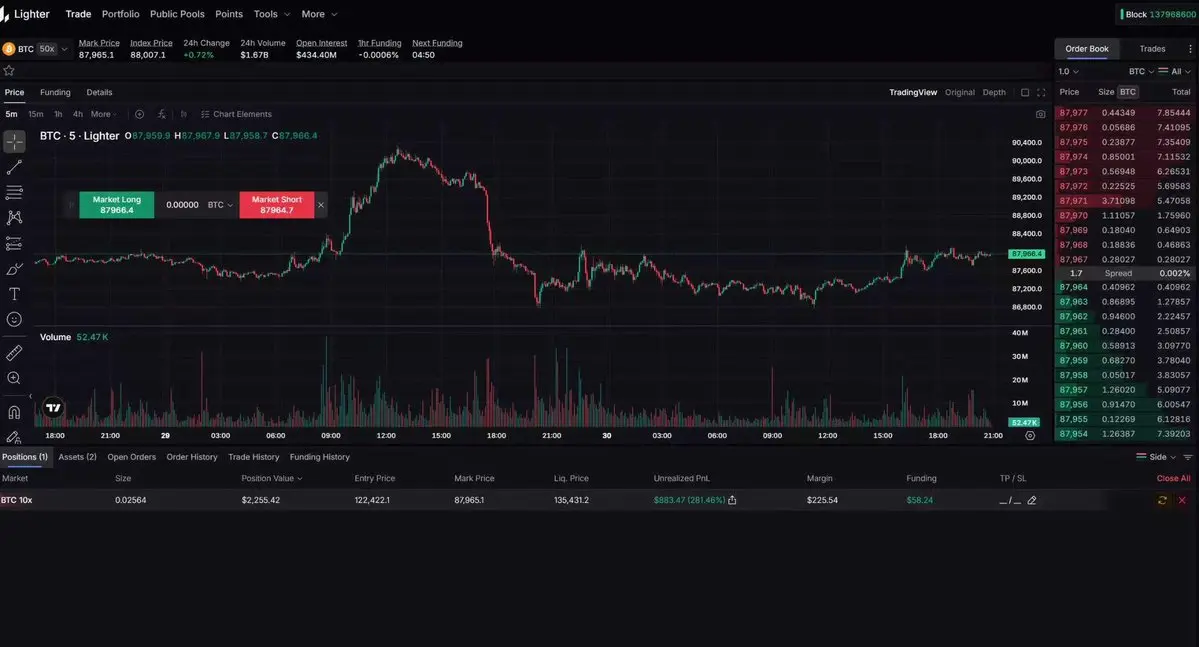Open the Fibonacci retracement tool
1199x647 pixels.
[14, 192]
